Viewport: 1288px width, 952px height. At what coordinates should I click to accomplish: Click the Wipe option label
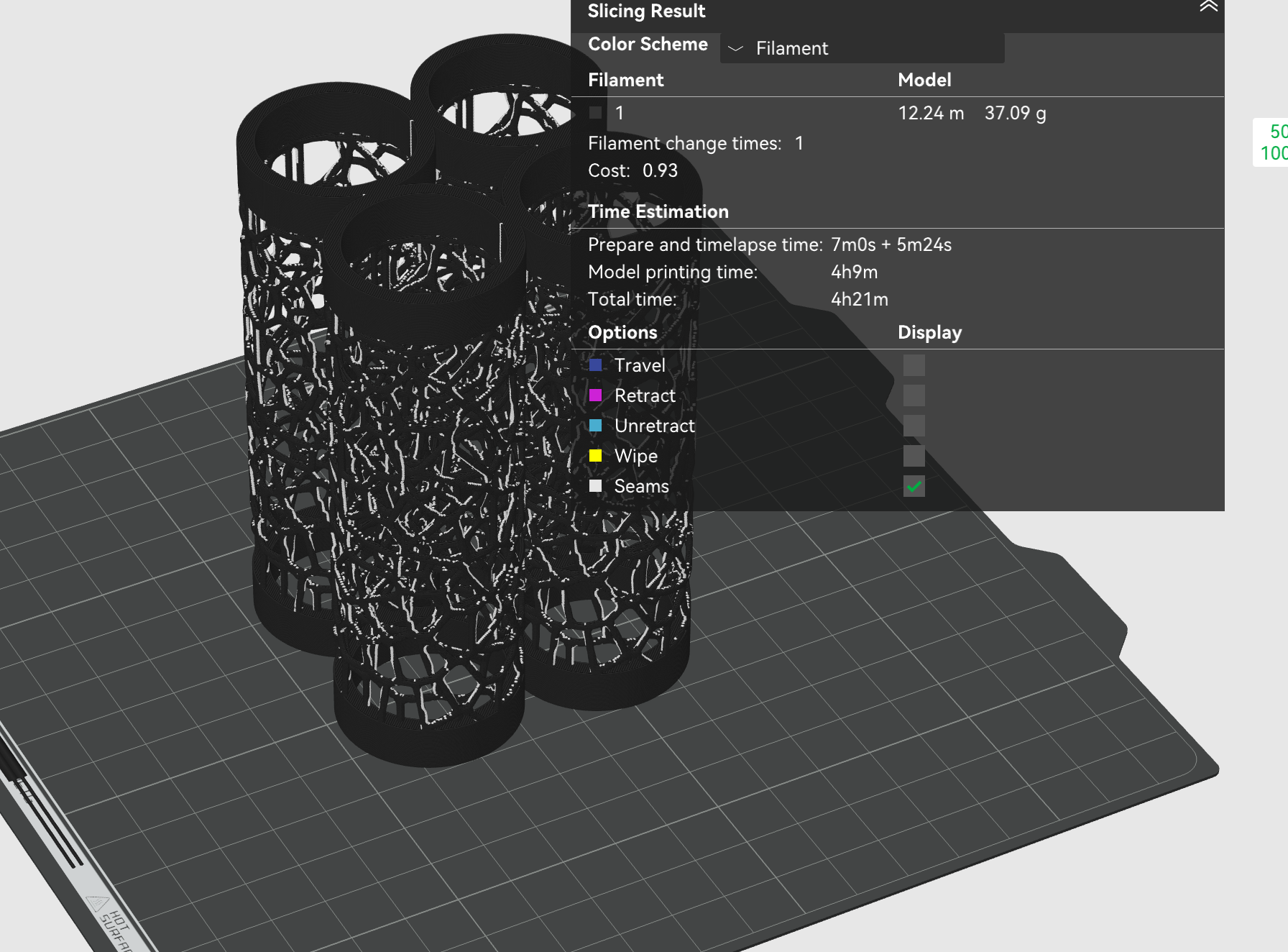635,456
